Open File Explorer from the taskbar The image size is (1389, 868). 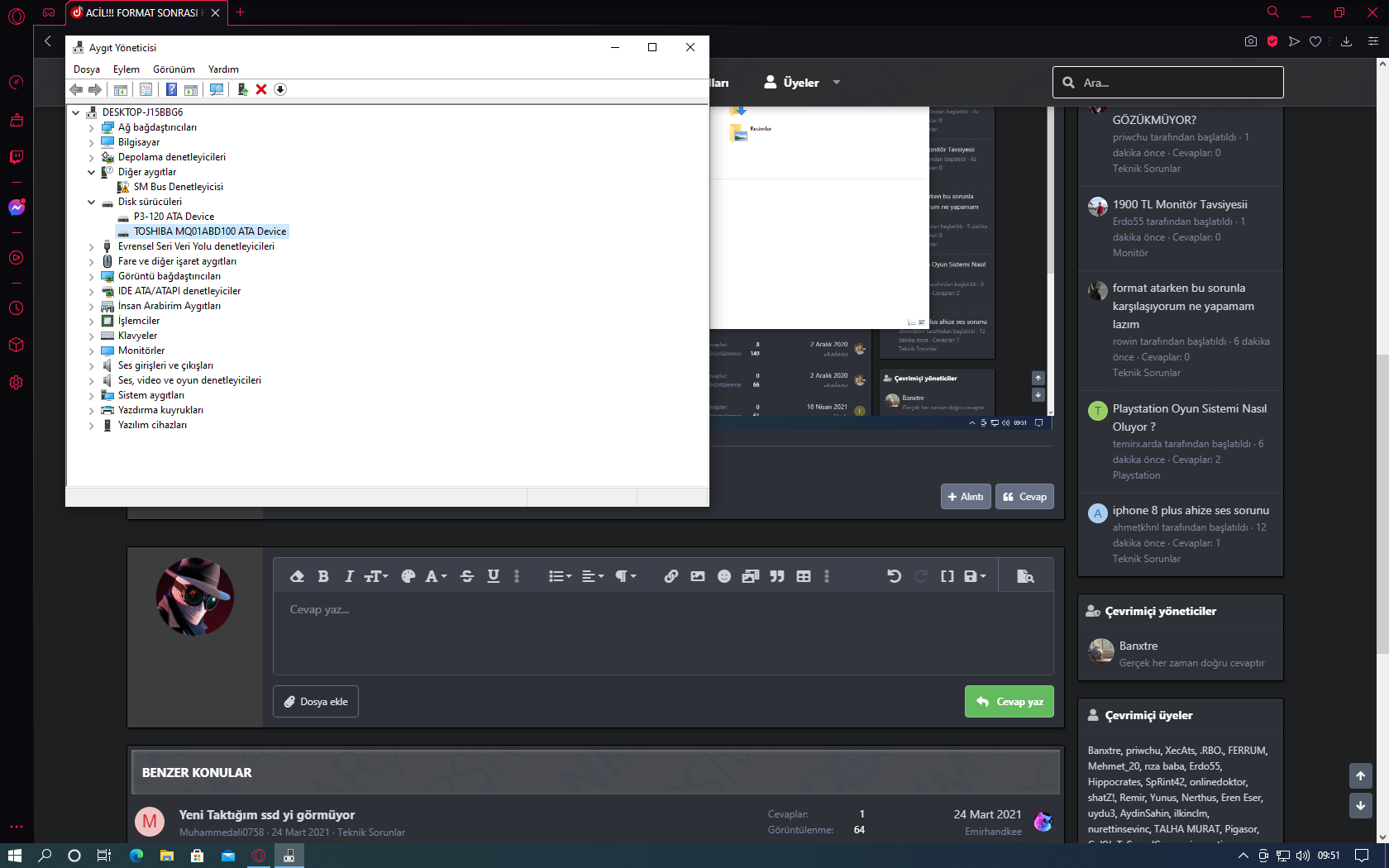pyautogui.click(x=166, y=856)
